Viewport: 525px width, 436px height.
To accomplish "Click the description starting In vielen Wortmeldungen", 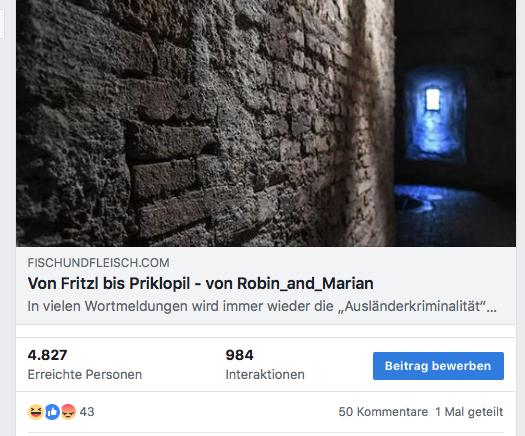I will coord(262,306).
